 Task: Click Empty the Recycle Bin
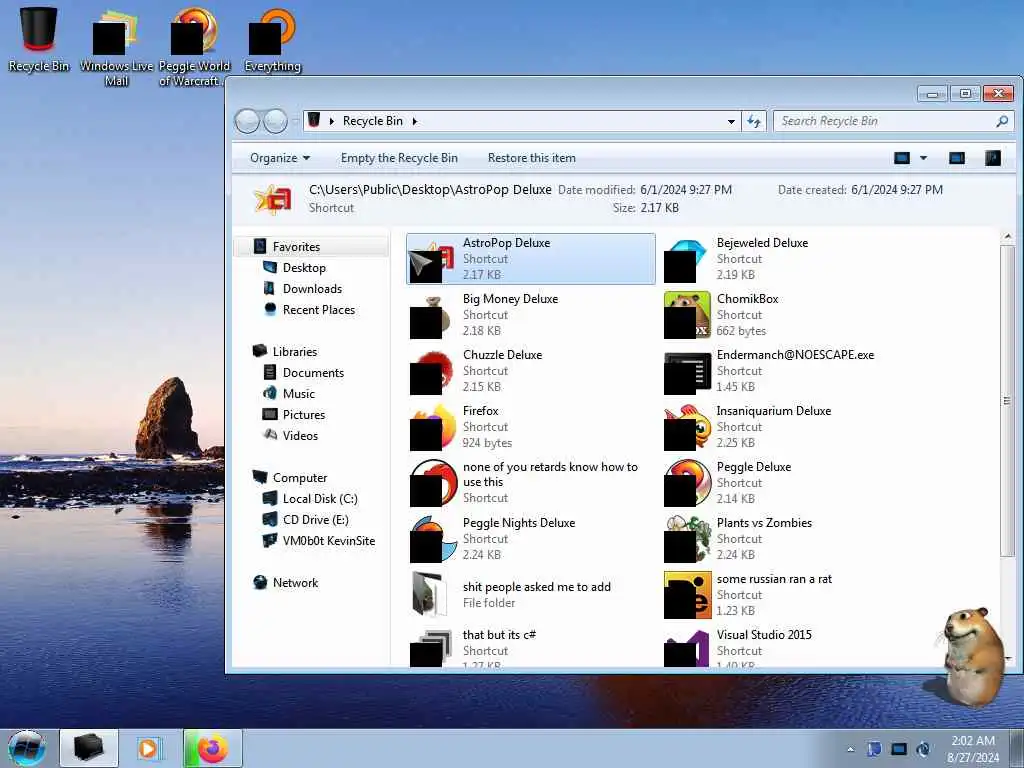[x=399, y=158]
